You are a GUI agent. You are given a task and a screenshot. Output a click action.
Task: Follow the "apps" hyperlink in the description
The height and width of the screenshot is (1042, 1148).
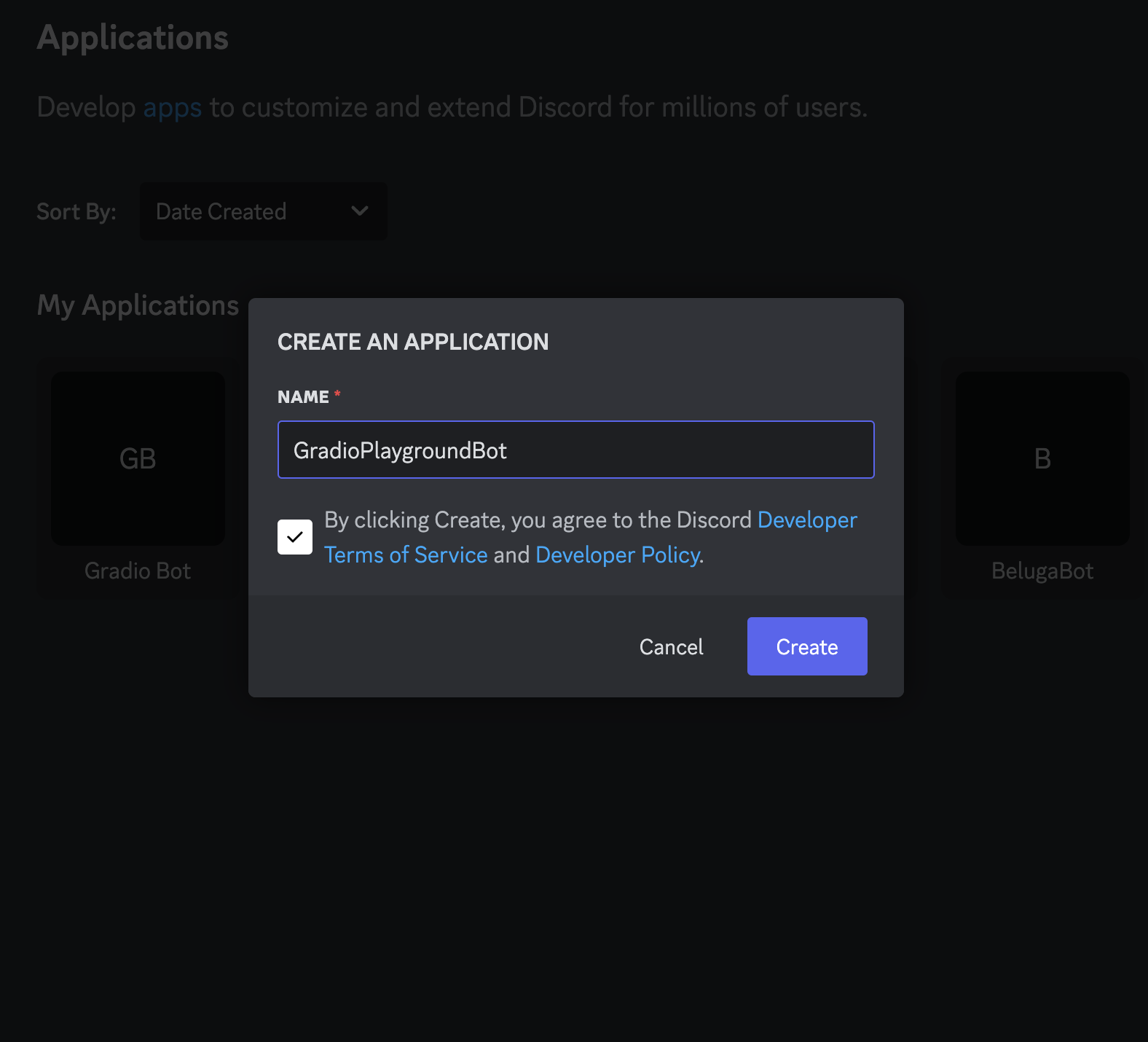click(172, 107)
